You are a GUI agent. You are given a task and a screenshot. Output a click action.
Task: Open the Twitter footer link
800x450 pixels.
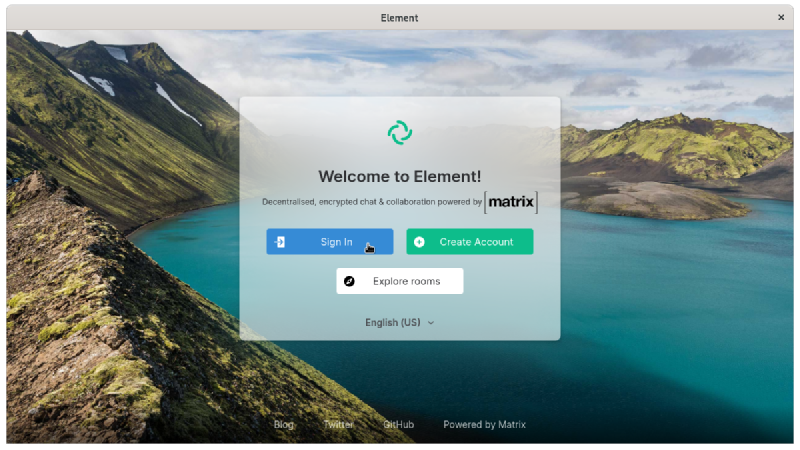click(338, 424)
